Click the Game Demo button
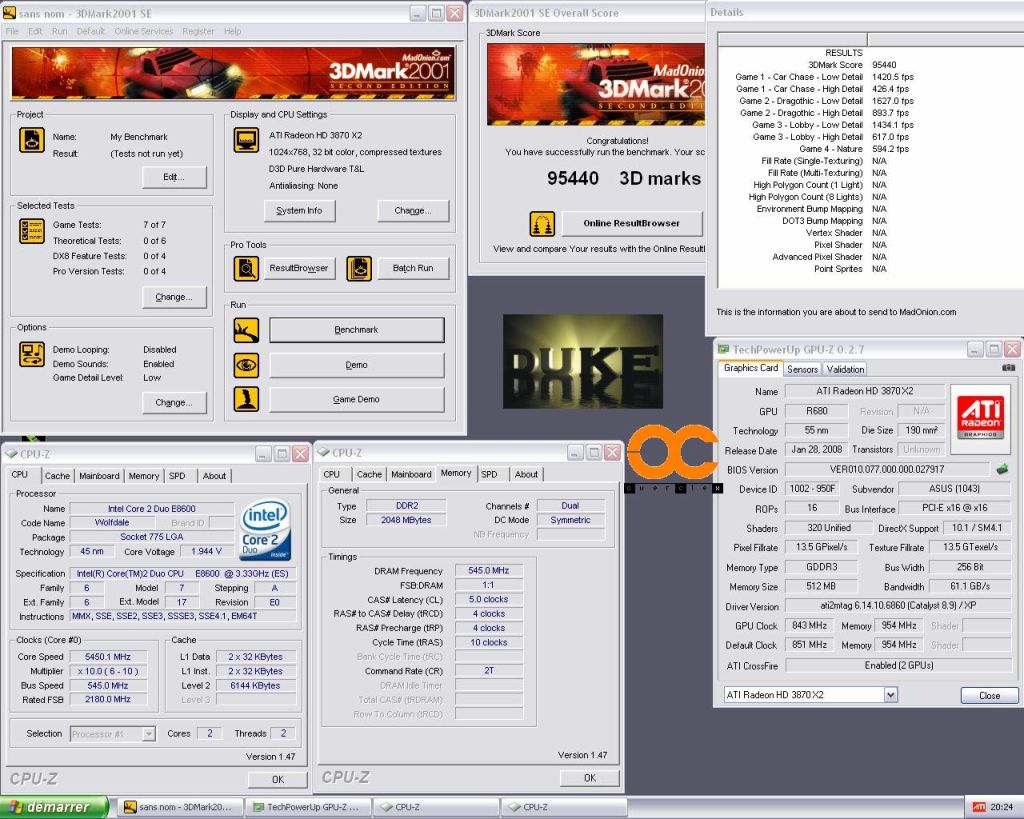The height and width of the screenshot is (819, 1024). [x=357, y=399]
